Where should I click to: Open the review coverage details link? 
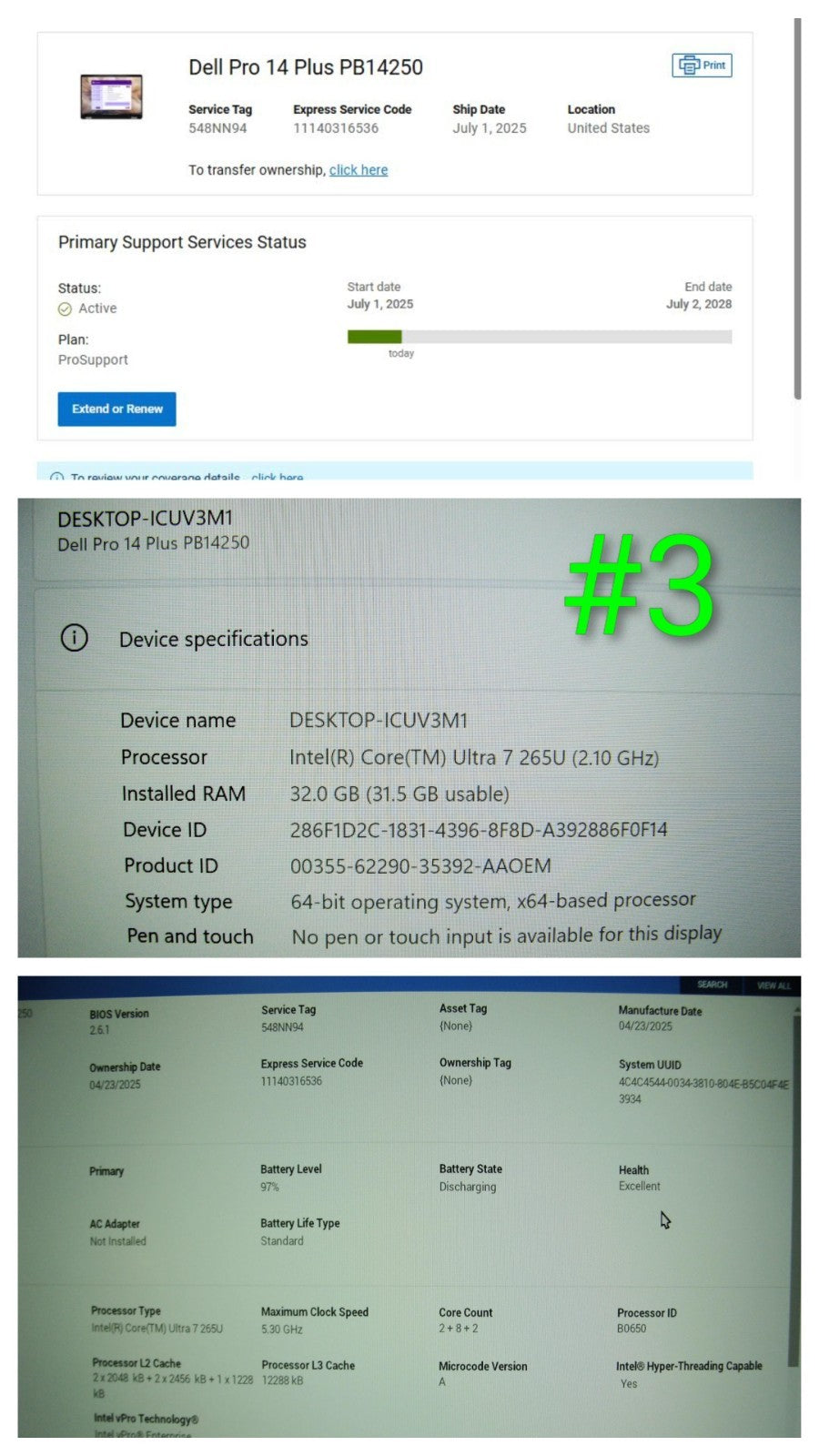[277, 476]
